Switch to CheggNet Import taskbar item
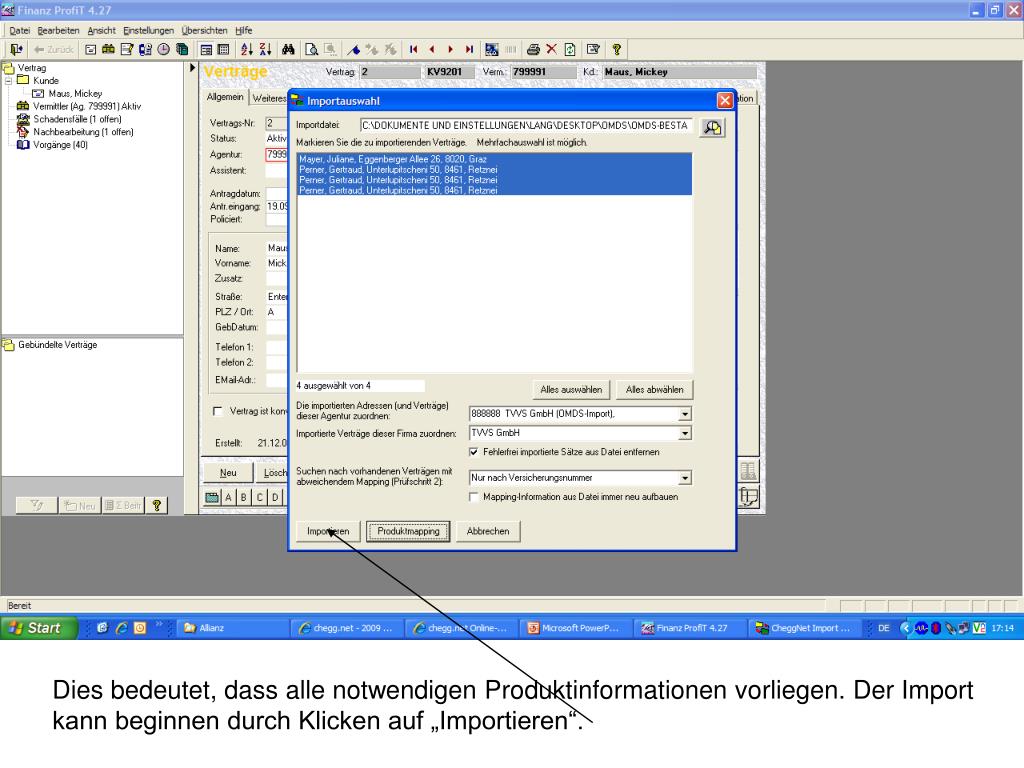The height and width of the screenshot is (768, 1024). pos(803,628)
